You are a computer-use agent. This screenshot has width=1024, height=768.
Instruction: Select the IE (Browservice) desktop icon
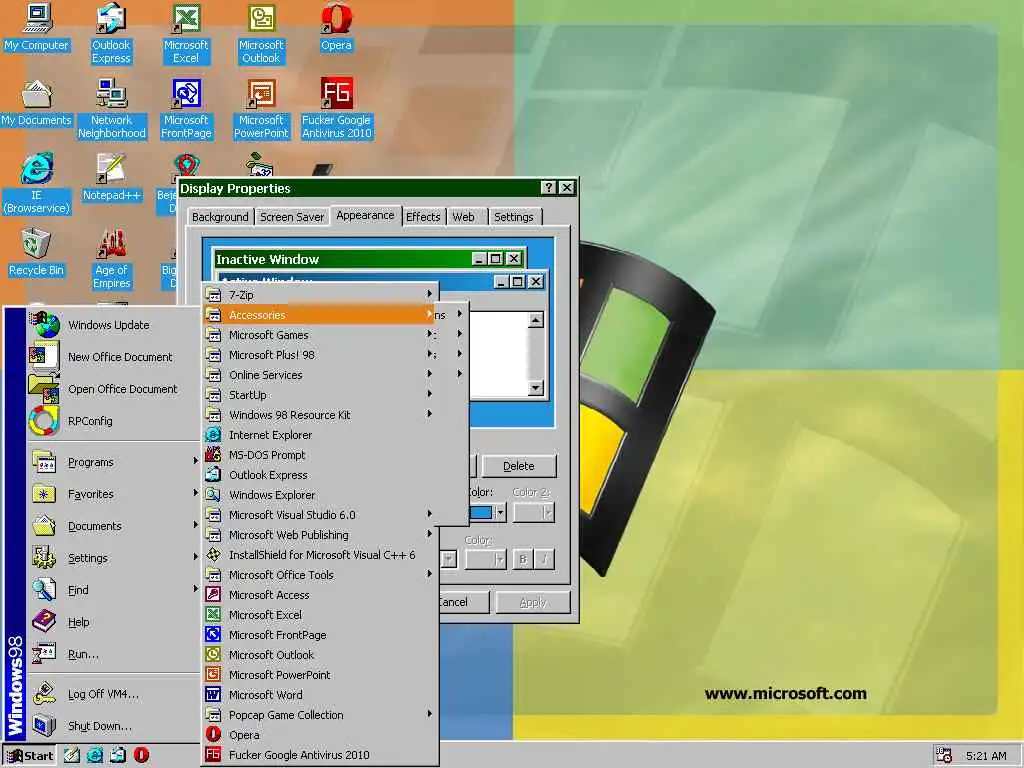point(37,184)
